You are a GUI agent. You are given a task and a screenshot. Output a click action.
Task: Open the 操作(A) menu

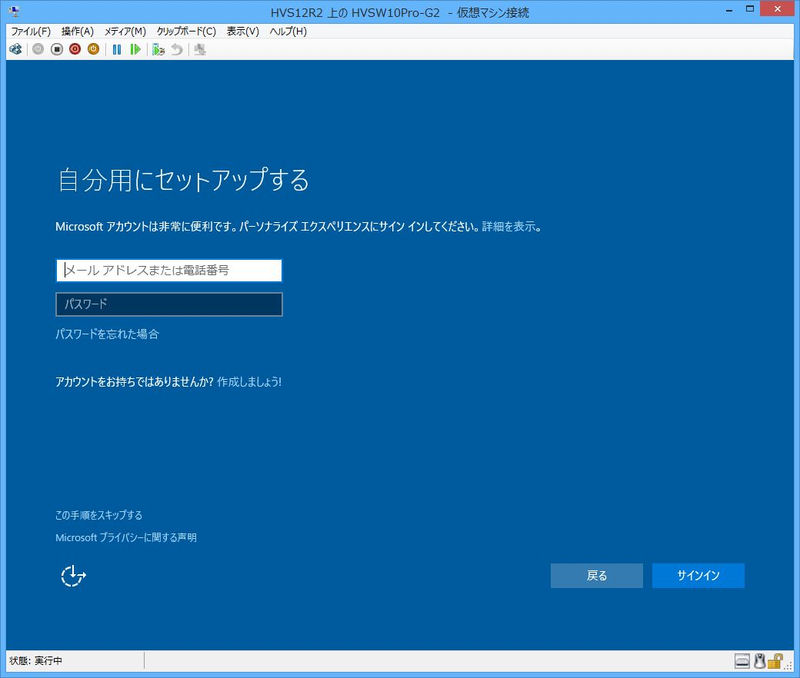click(78, 32)
